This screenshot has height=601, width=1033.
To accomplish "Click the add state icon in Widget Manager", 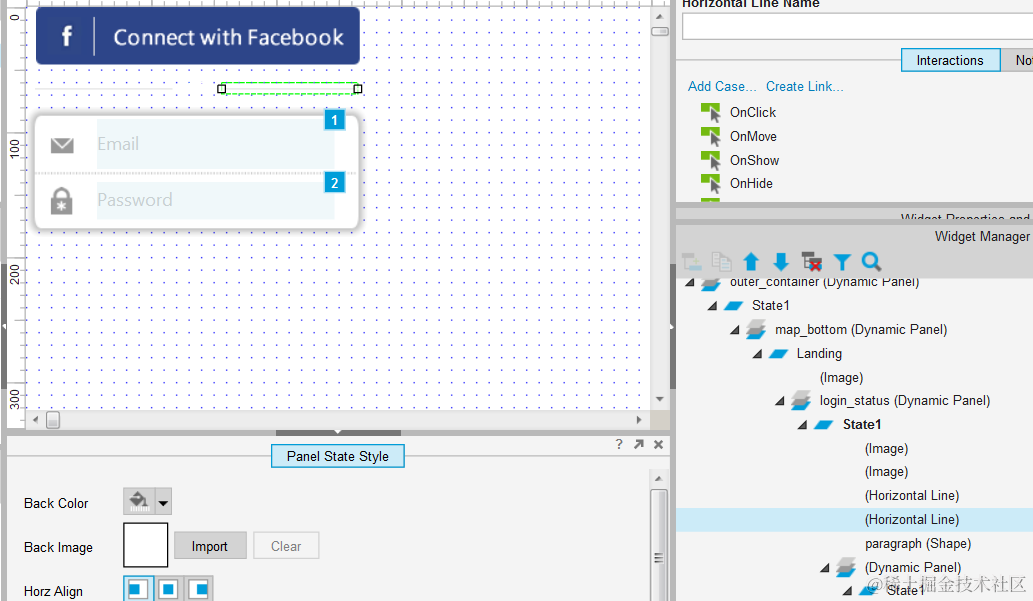I will click(x=692, y=262).
